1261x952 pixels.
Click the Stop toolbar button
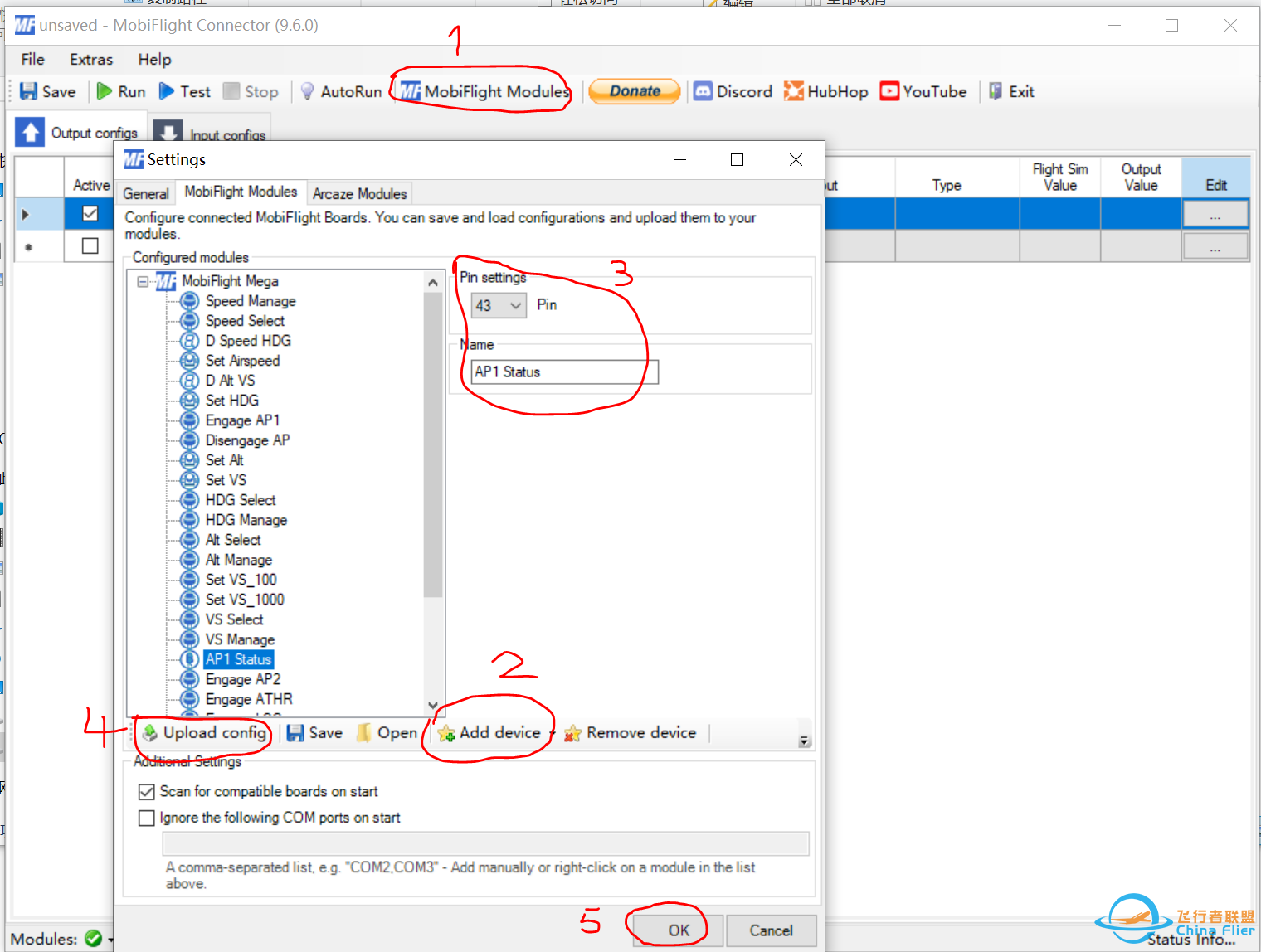251,91
